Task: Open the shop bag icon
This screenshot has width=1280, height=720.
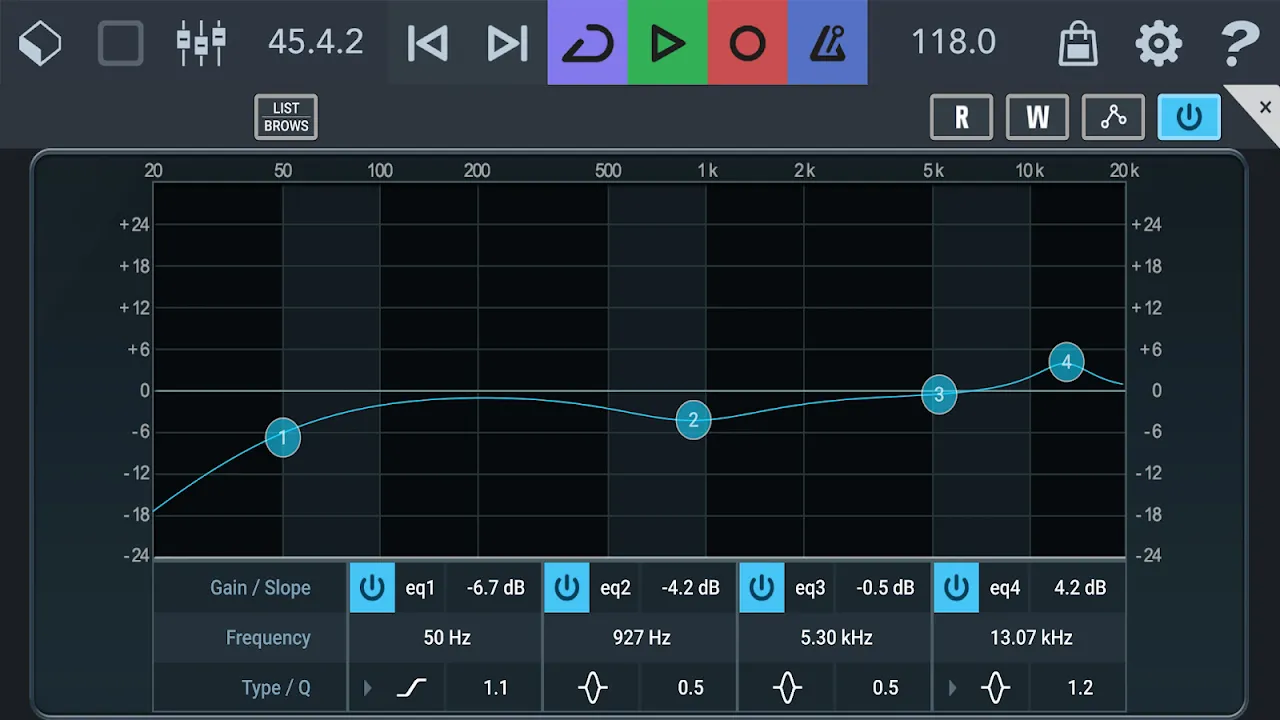Action: click(x=1078, y=43)
